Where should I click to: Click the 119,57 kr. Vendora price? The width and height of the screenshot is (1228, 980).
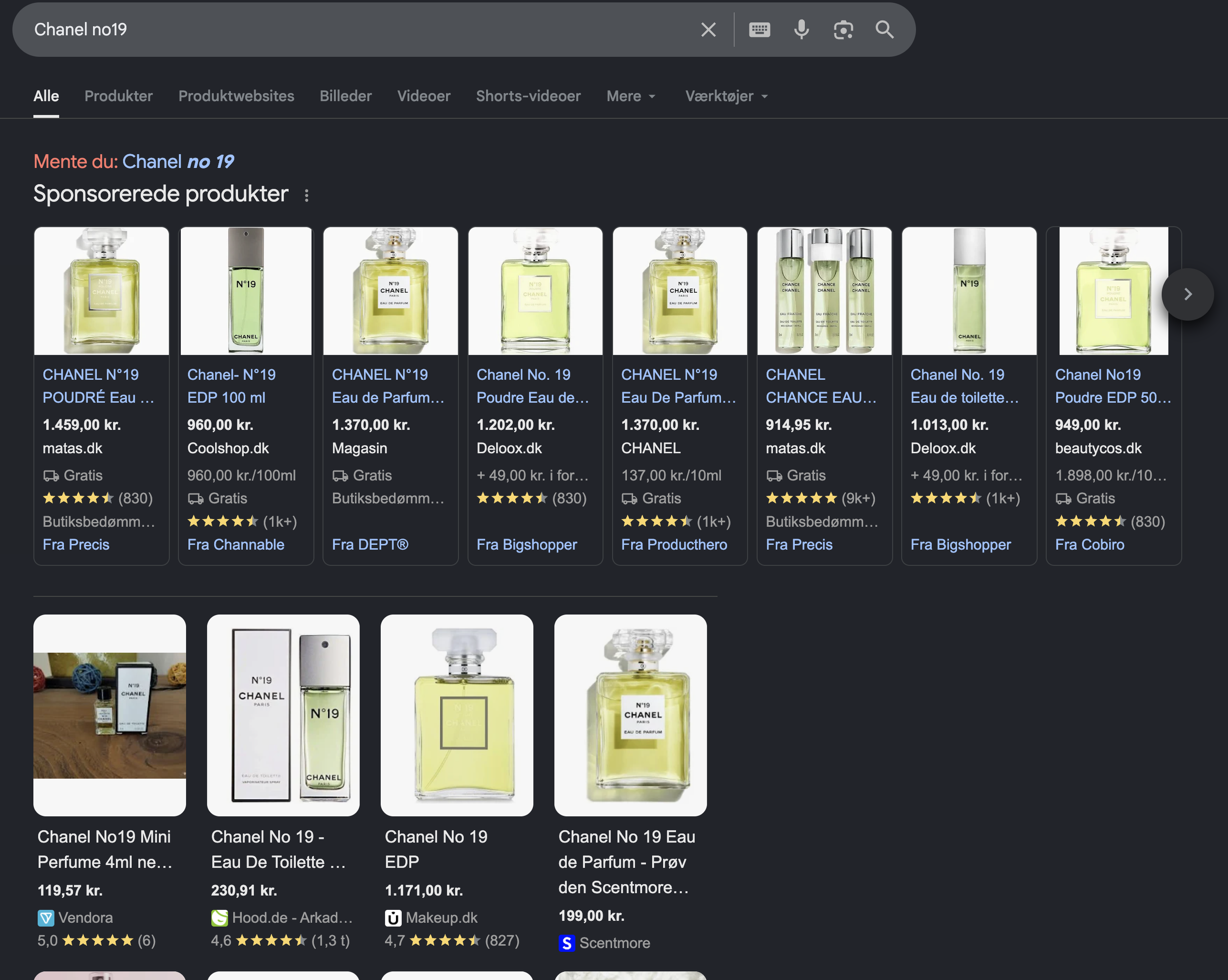[70, 891]
